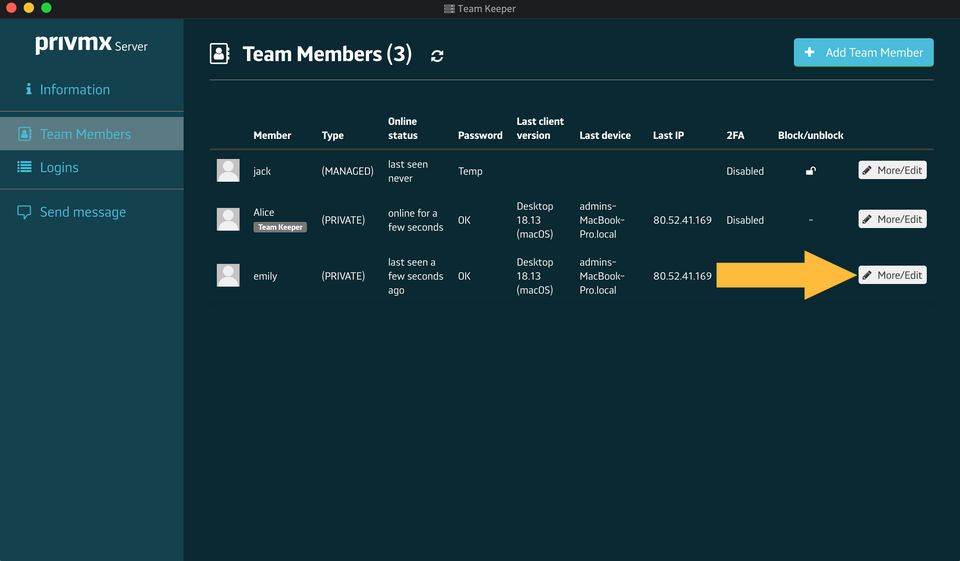Toggle the unlock icon for jack
Viewport: 960px width, 561px height.
click(x=810, y=171)
